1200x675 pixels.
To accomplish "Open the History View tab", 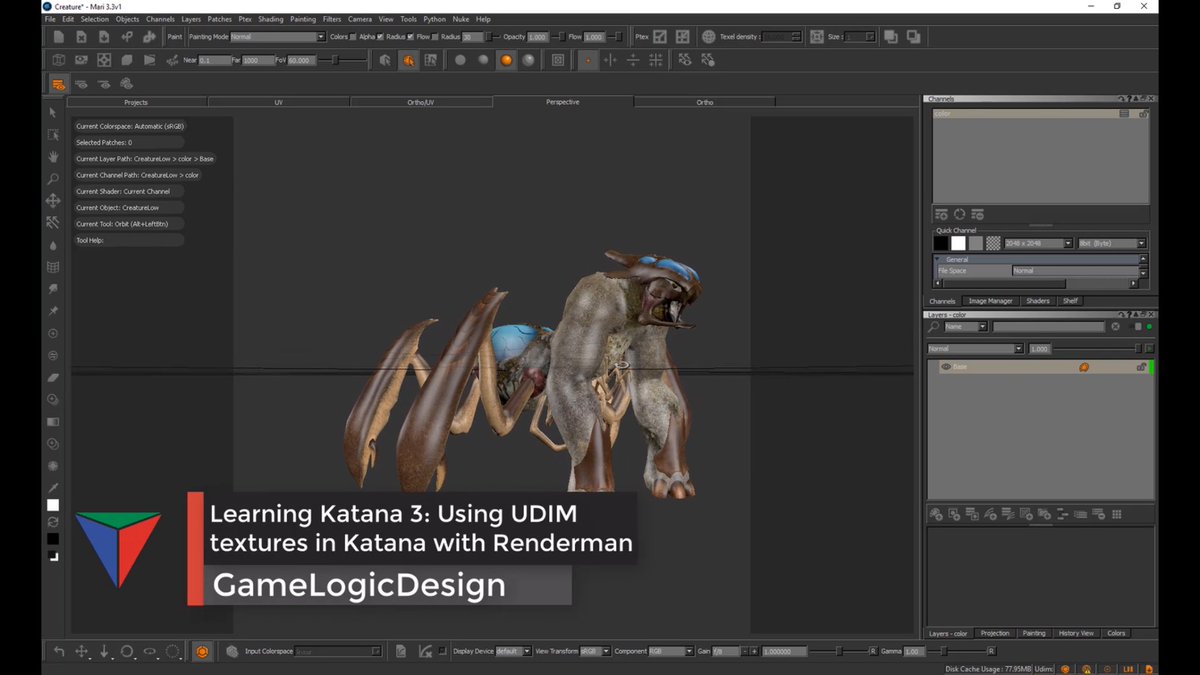I will 1076,633.
